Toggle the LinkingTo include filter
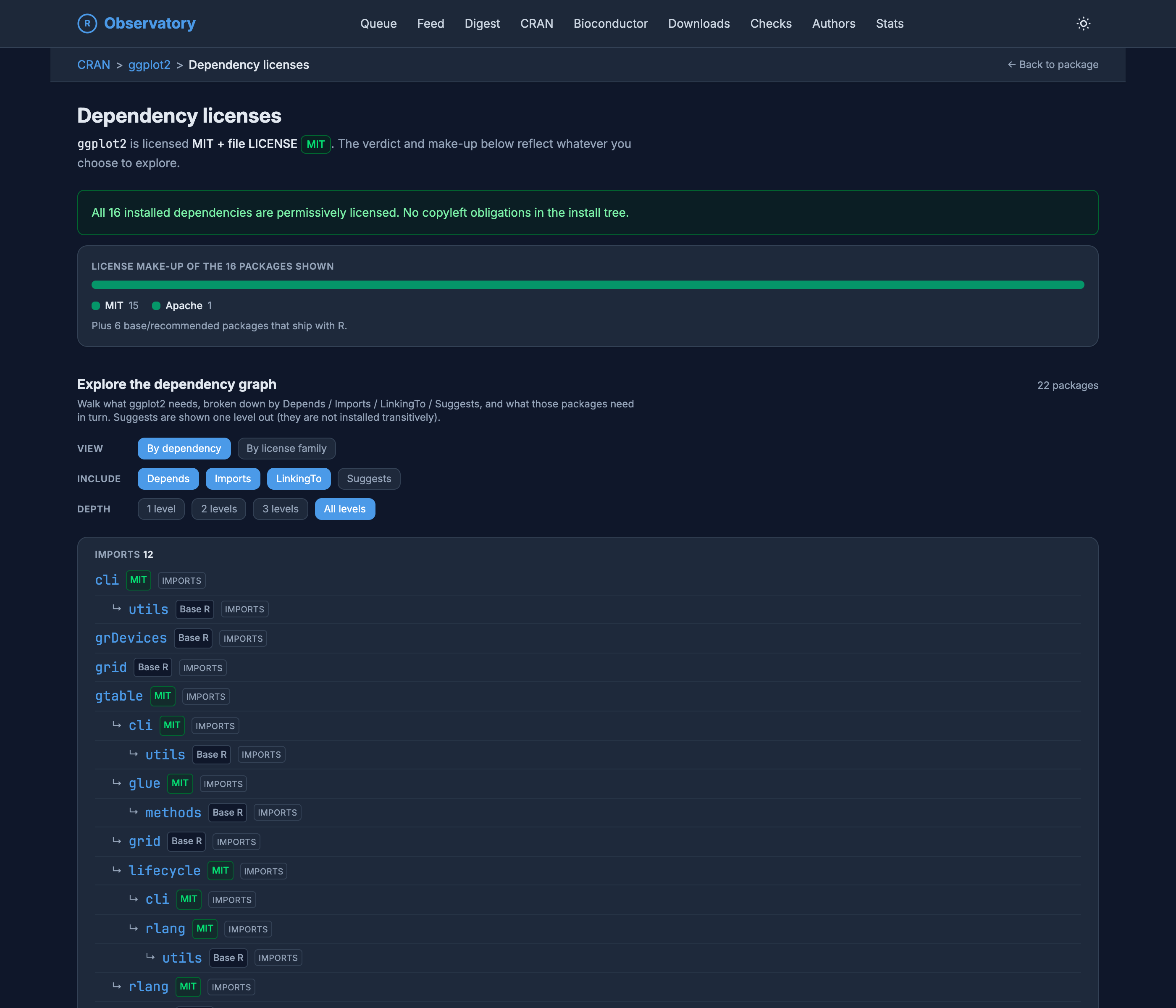The width and height of the screenshot is (1176, 1008). click(x=299, y=478)
